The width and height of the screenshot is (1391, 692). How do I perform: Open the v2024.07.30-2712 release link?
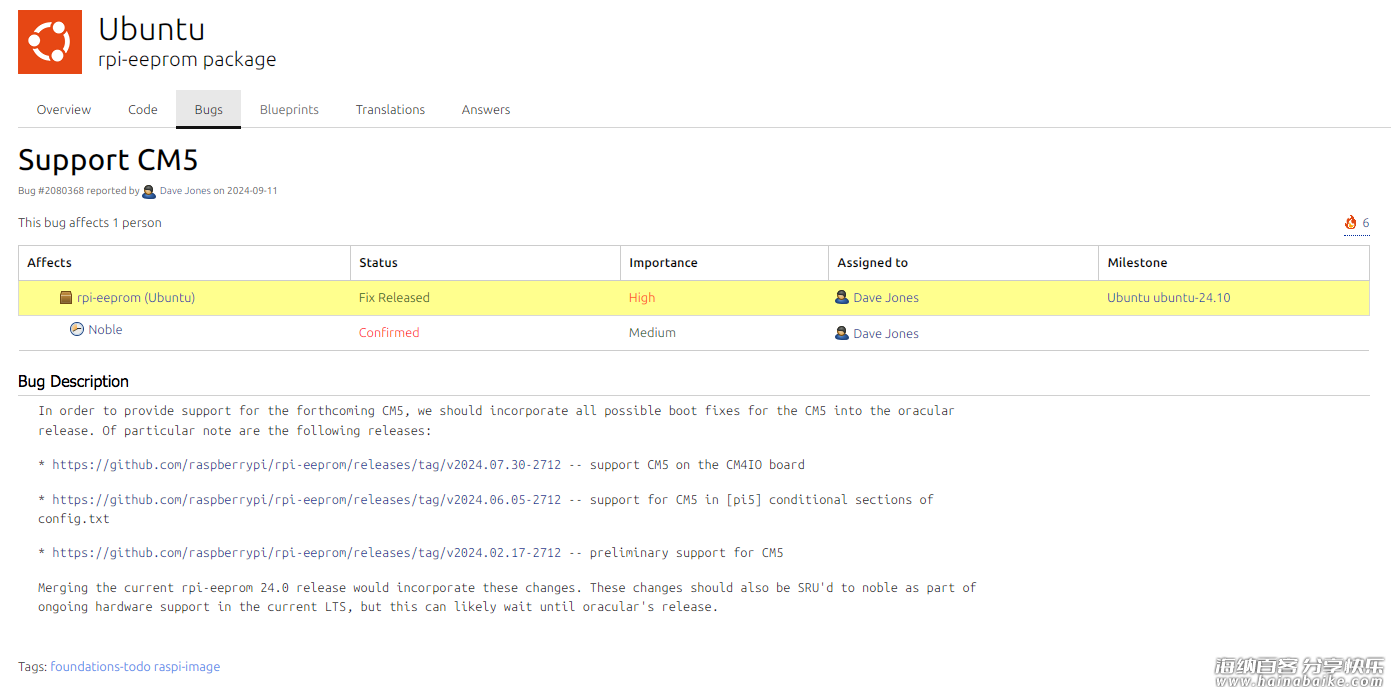pos(307,465)
